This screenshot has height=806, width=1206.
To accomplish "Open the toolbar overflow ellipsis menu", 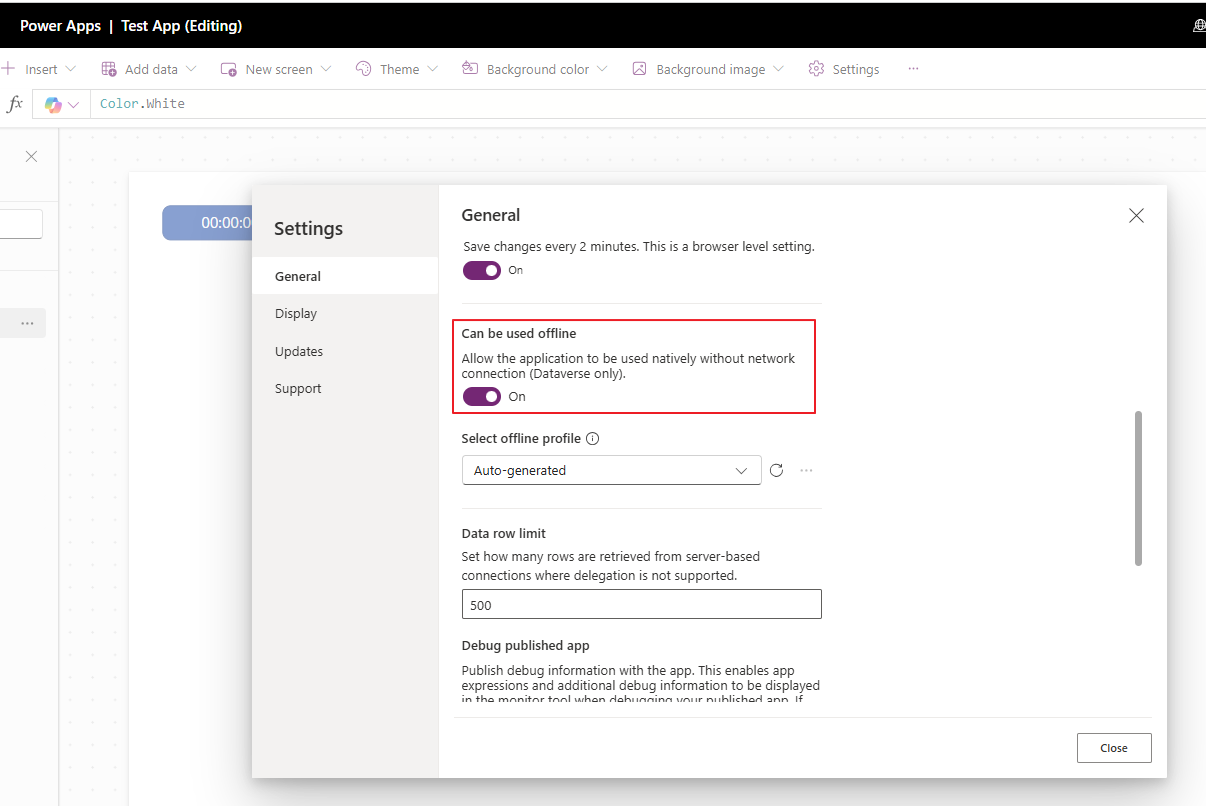I will point(913,68).
